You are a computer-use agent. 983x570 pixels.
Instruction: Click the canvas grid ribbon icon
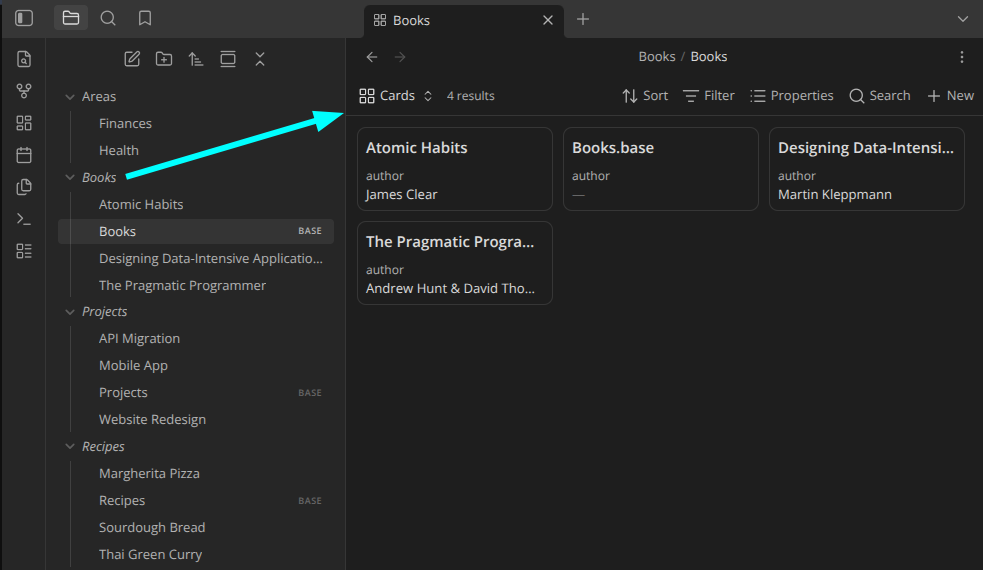(24, 123)
